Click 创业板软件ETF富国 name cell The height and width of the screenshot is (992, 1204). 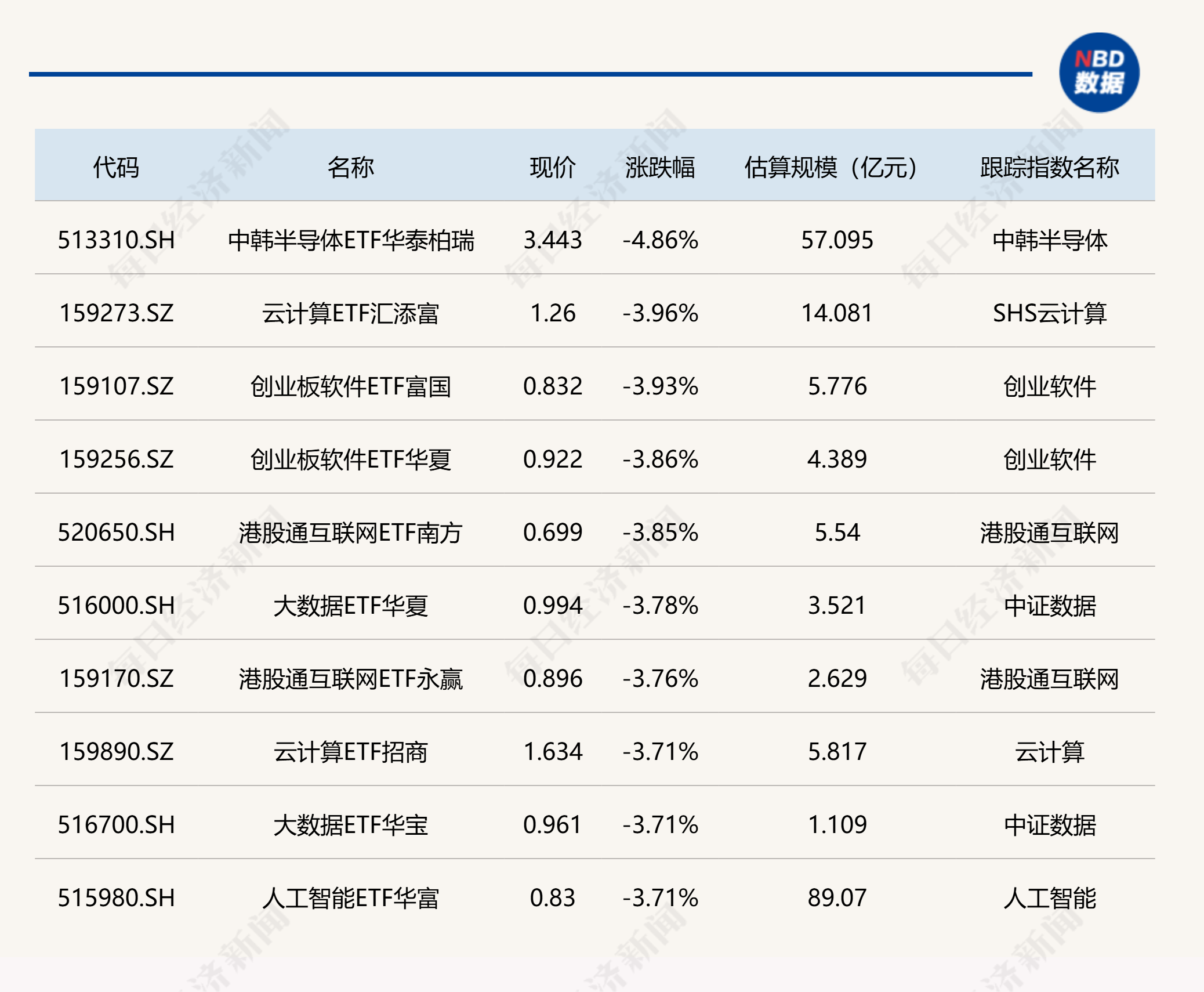coord(350,386)
